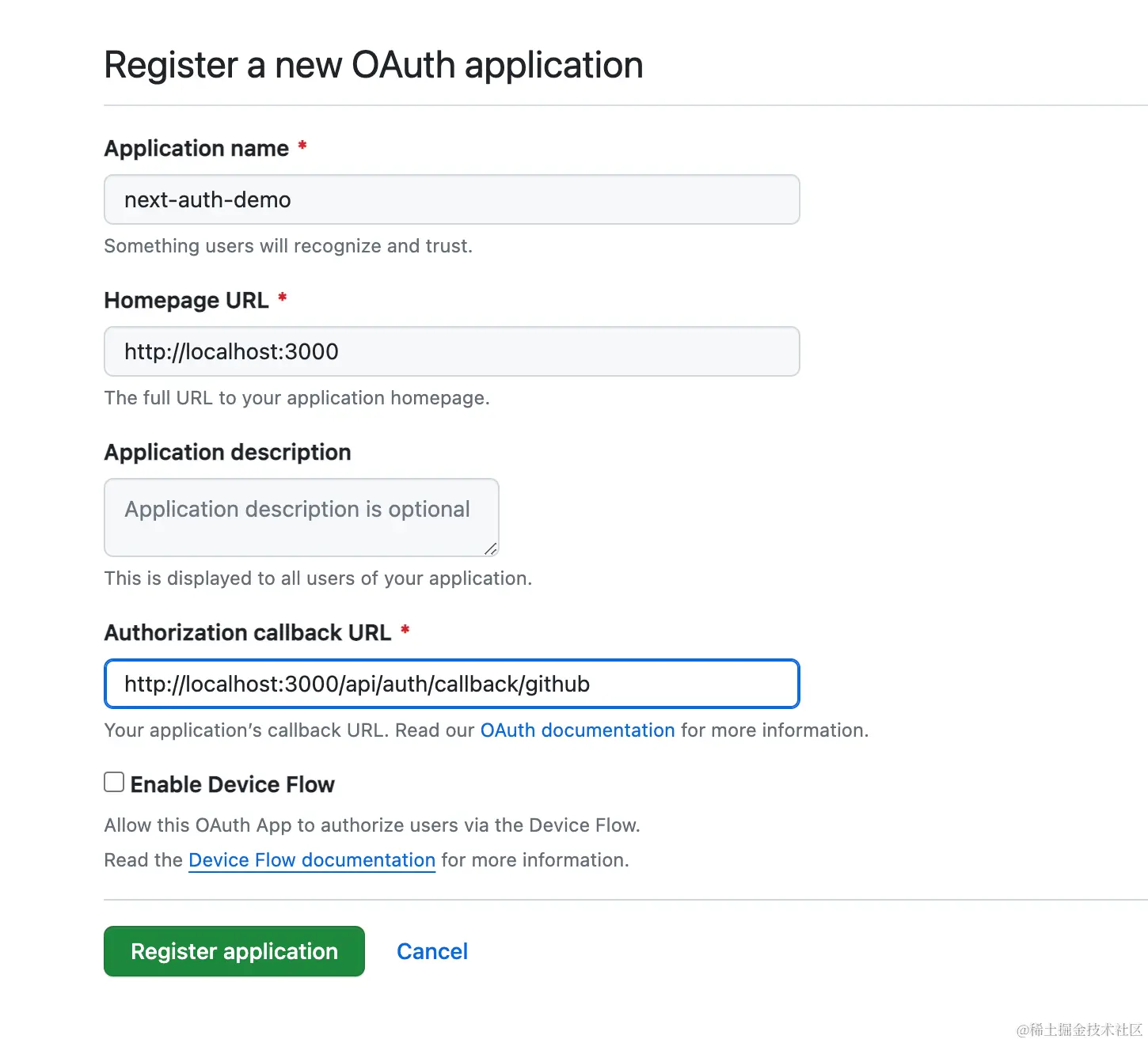1148x1043 pixels.
Task: Click the Cancel link
Action: click(x=432, y=951)
